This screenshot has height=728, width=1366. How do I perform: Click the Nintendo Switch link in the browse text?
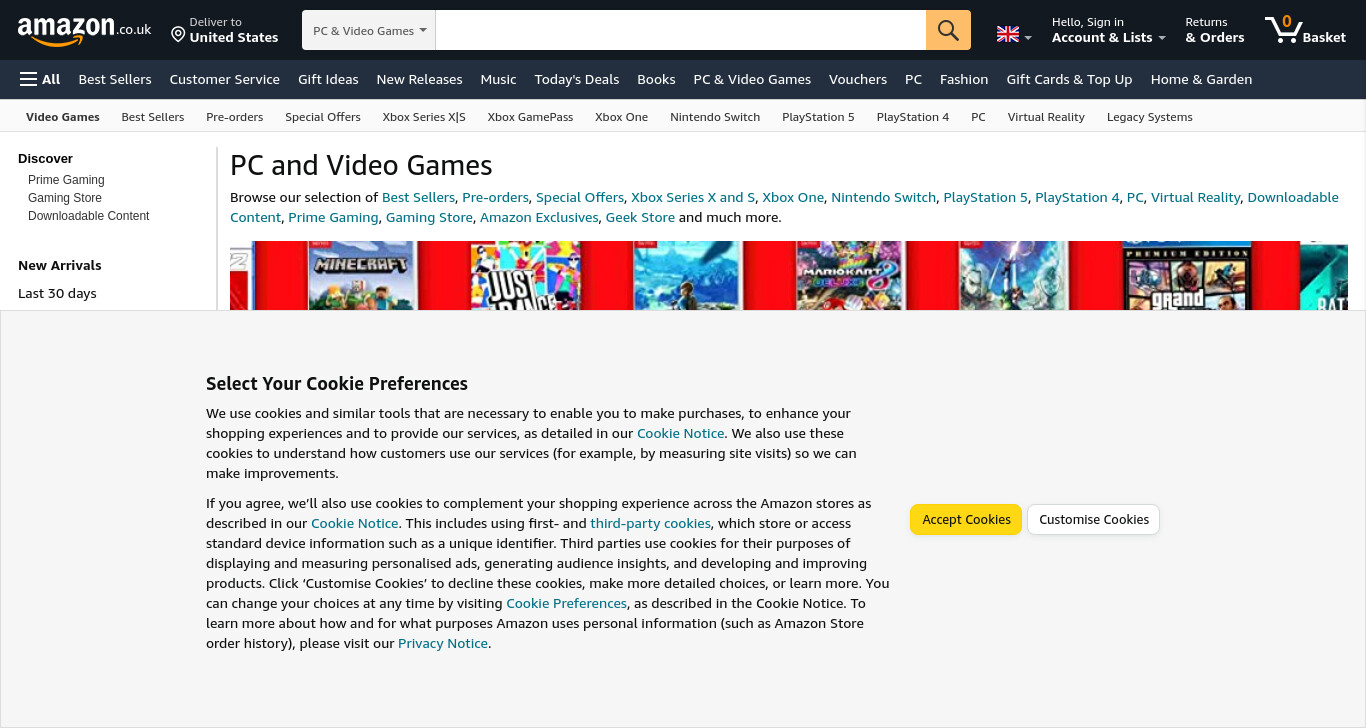tap(884, 197)
